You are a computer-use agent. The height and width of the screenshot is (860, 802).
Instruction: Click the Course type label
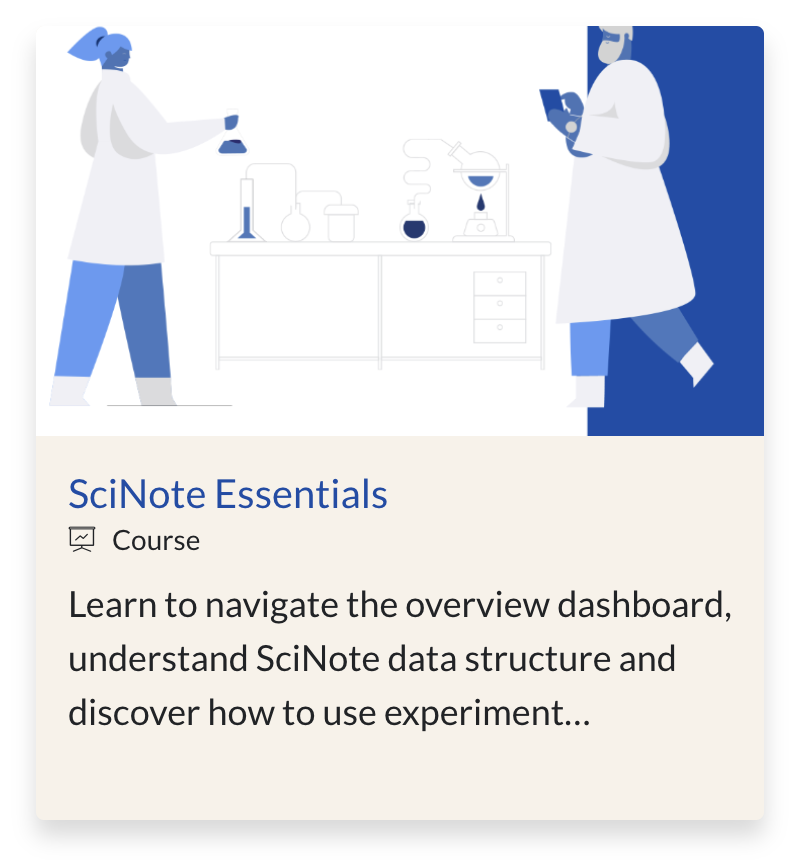click(156, 541)
